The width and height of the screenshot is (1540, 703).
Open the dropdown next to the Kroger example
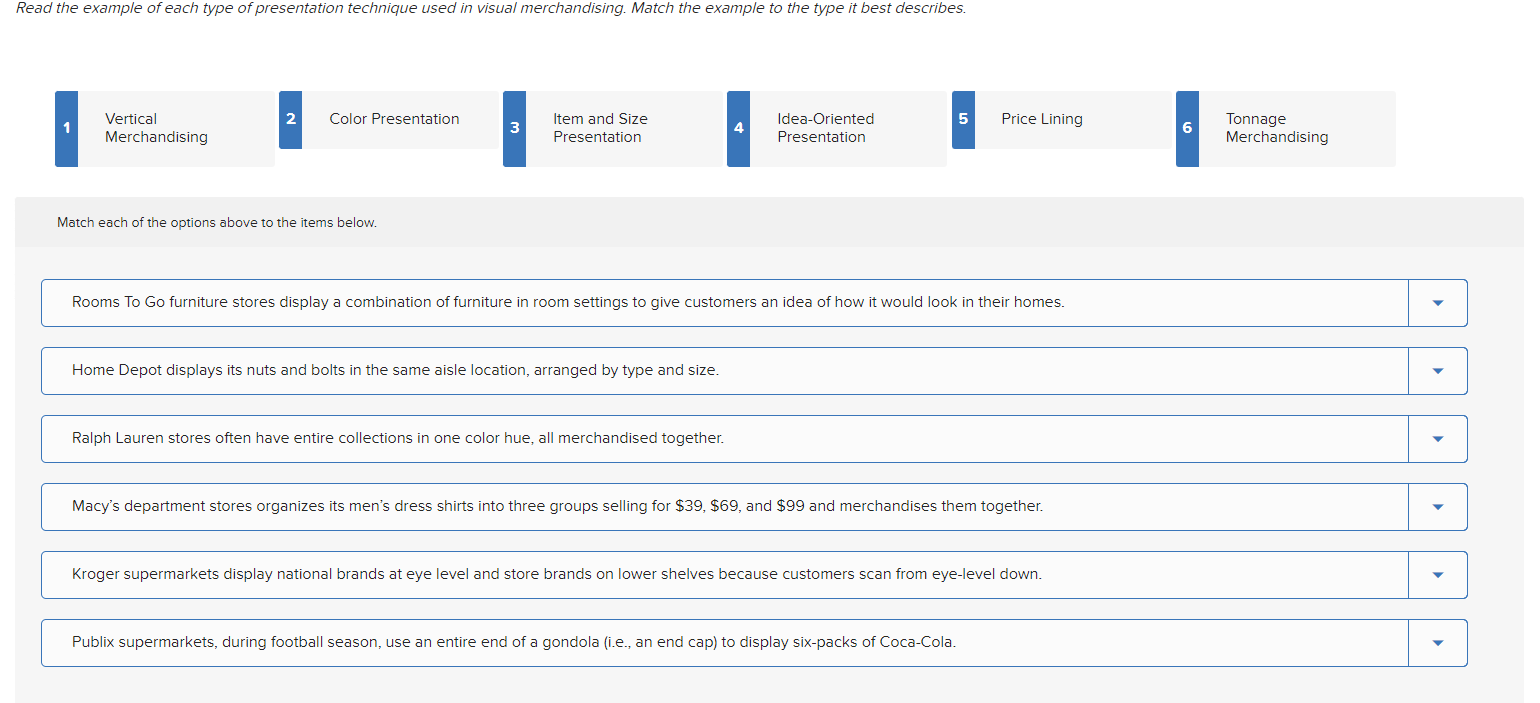[1438, 574]
